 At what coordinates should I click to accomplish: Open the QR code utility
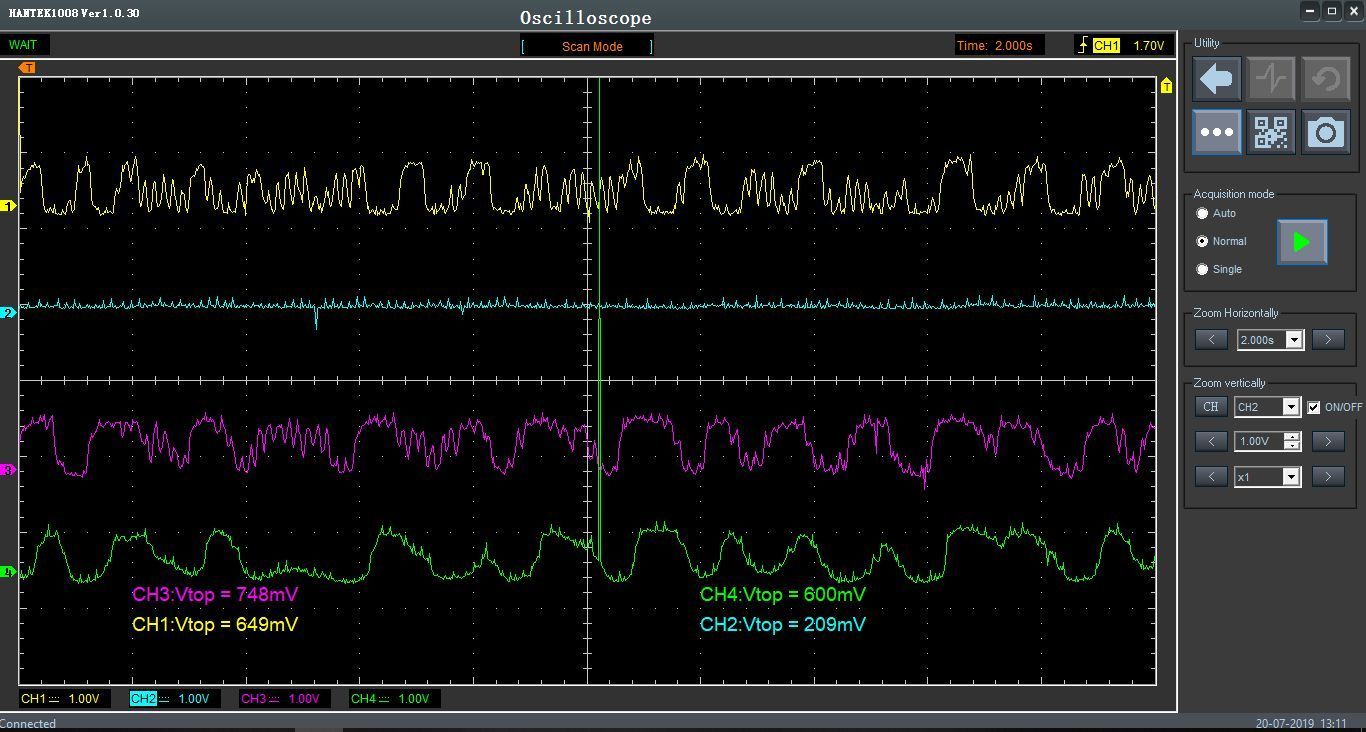tap(1271, 132)
